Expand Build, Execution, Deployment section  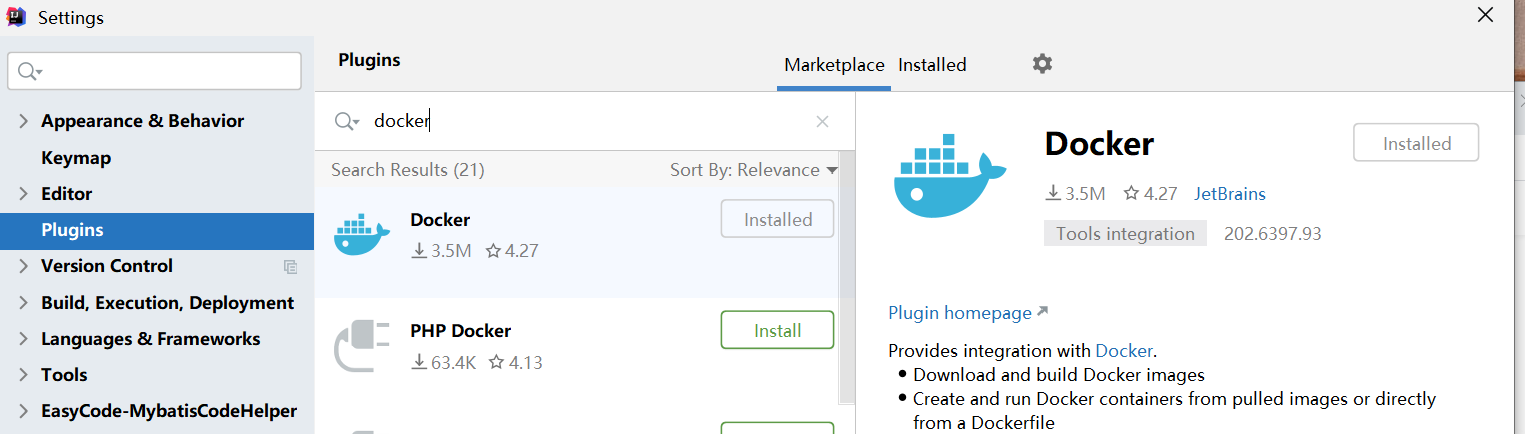point(23,303)
